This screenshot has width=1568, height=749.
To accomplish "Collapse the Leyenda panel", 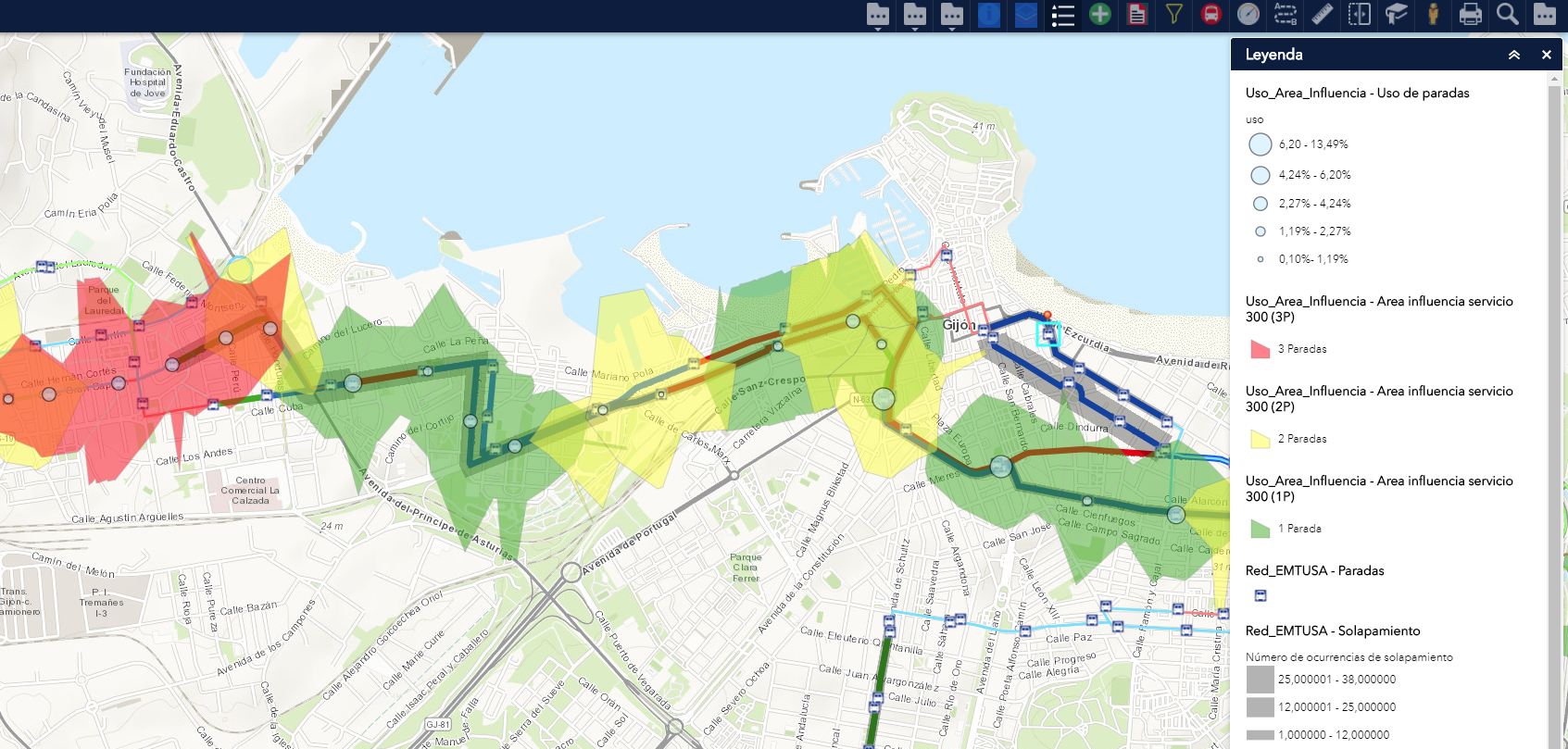I will tap(1514, 55).
